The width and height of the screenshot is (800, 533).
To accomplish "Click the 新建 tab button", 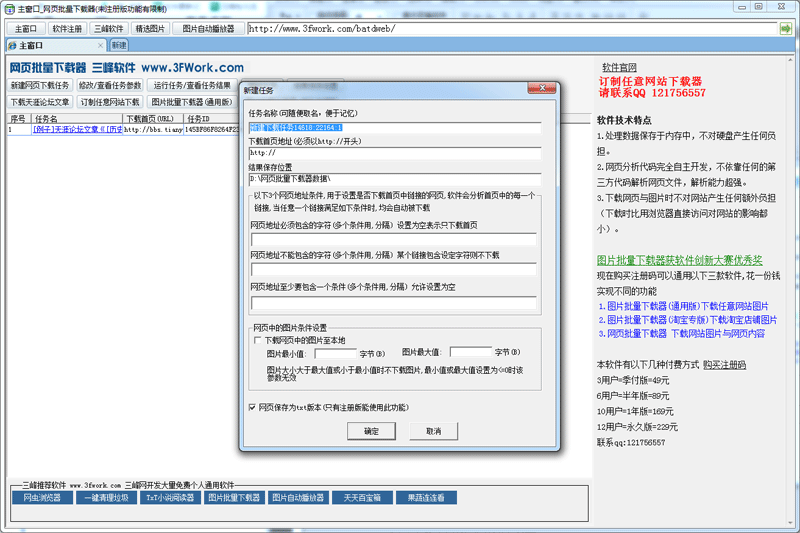I will tap(119, 45).
